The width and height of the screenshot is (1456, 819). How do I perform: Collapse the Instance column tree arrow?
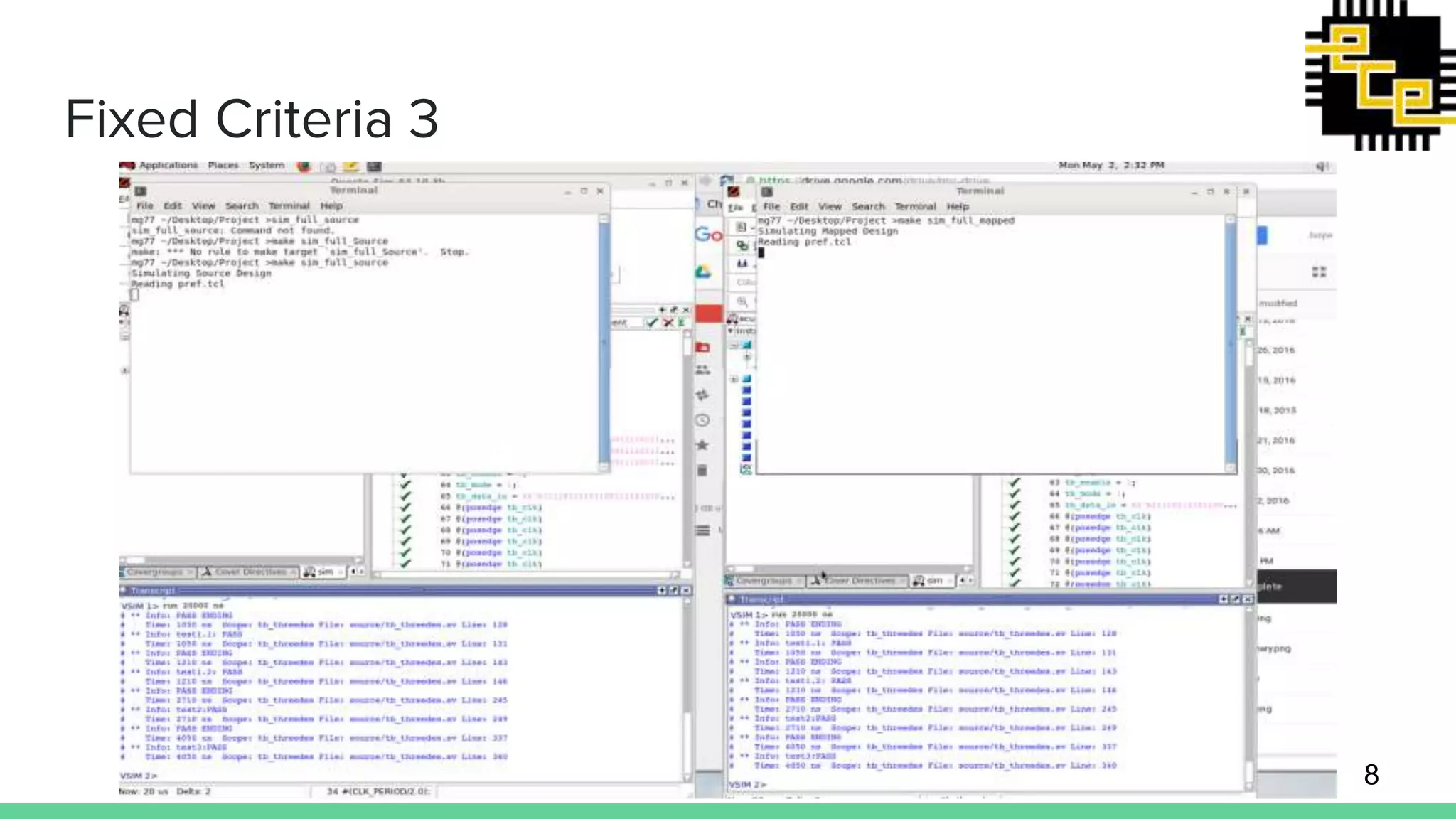coord(731,331)
